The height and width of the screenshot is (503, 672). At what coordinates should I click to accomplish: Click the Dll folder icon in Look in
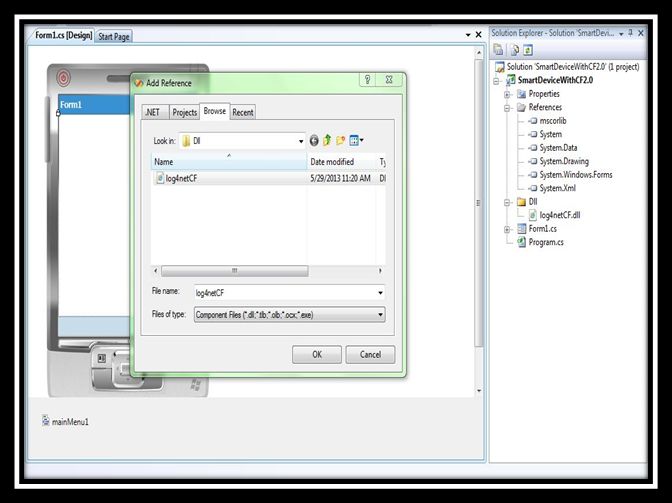point(186,141)
